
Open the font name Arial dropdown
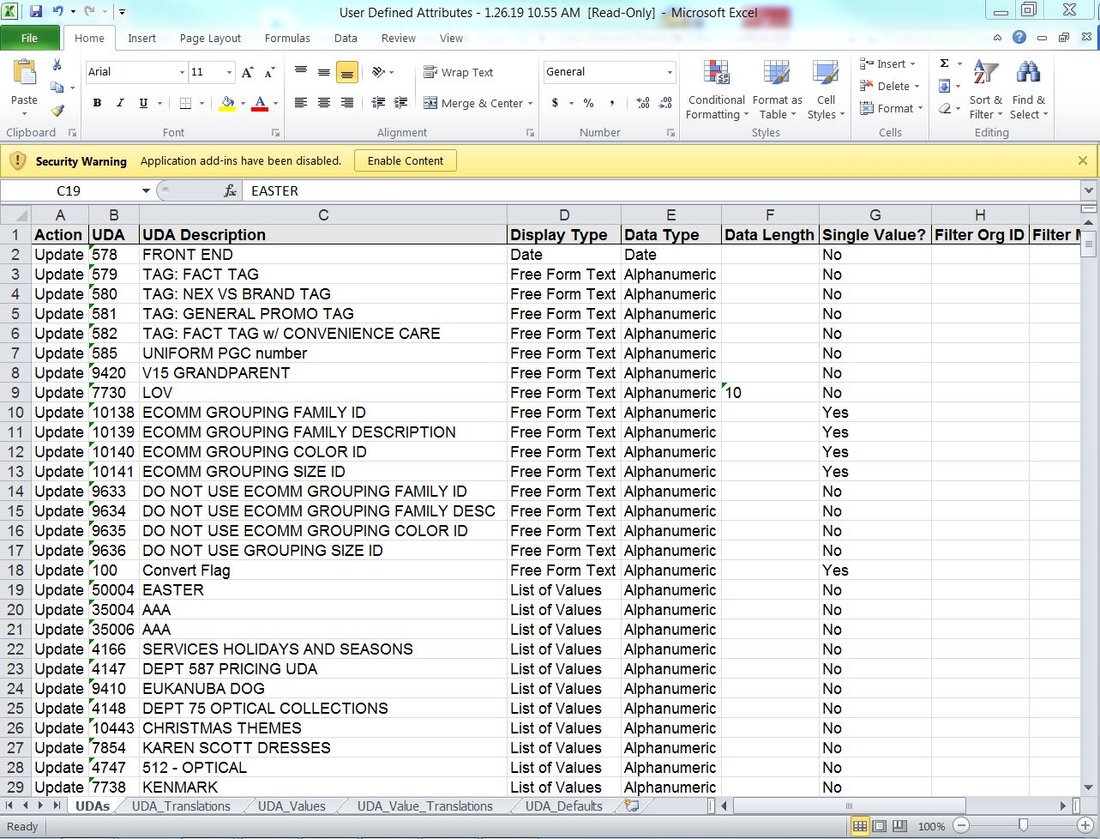[182, 72]
